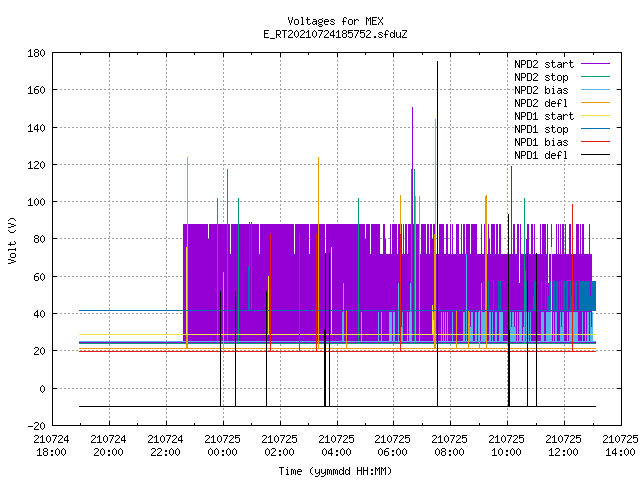This screenshot has height=480, width=640.
Task: Click the yellow NPD1 start legend line
Action: tap(595, 116)
